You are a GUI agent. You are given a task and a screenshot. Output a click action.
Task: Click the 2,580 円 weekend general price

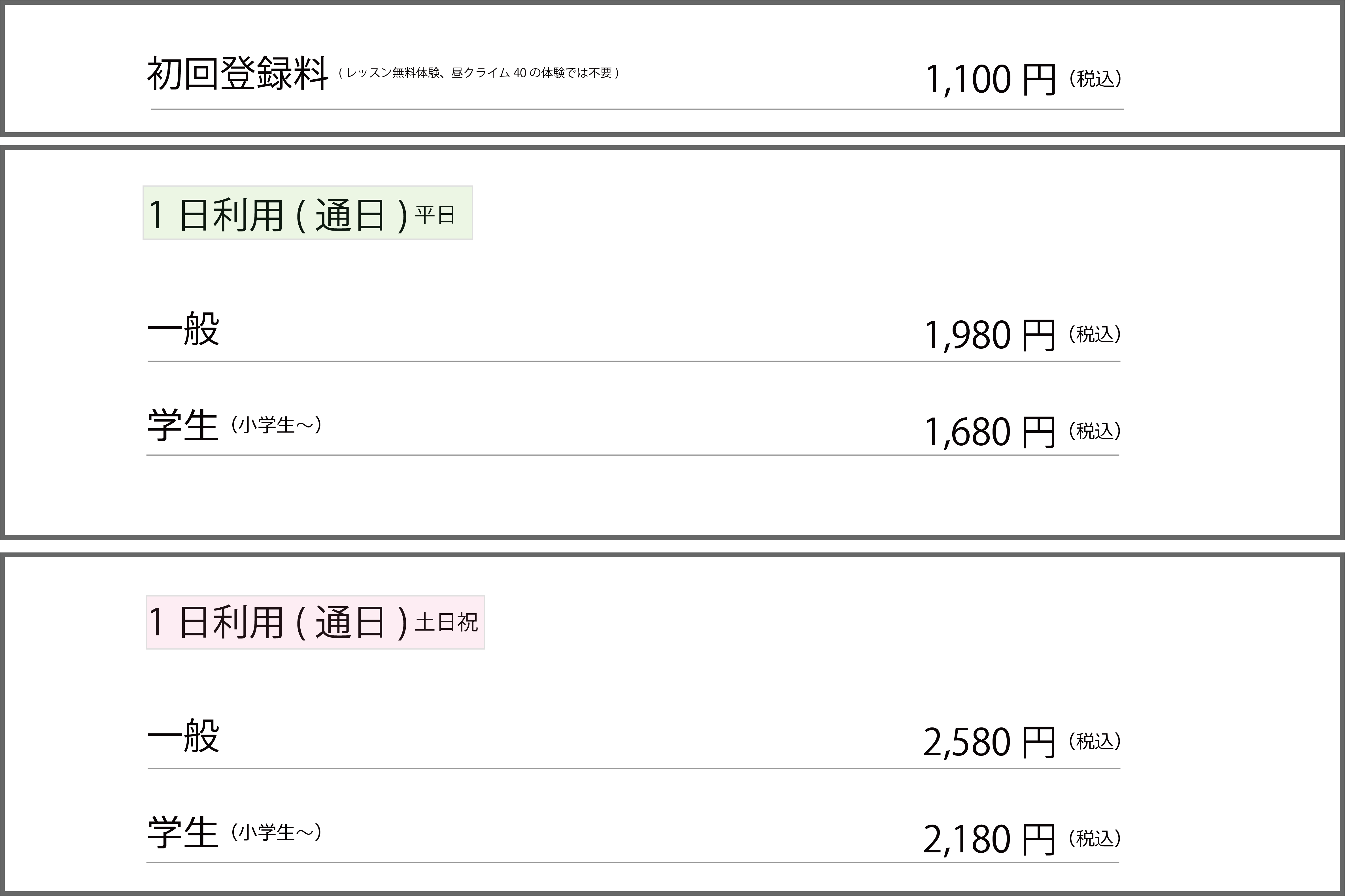989,743
